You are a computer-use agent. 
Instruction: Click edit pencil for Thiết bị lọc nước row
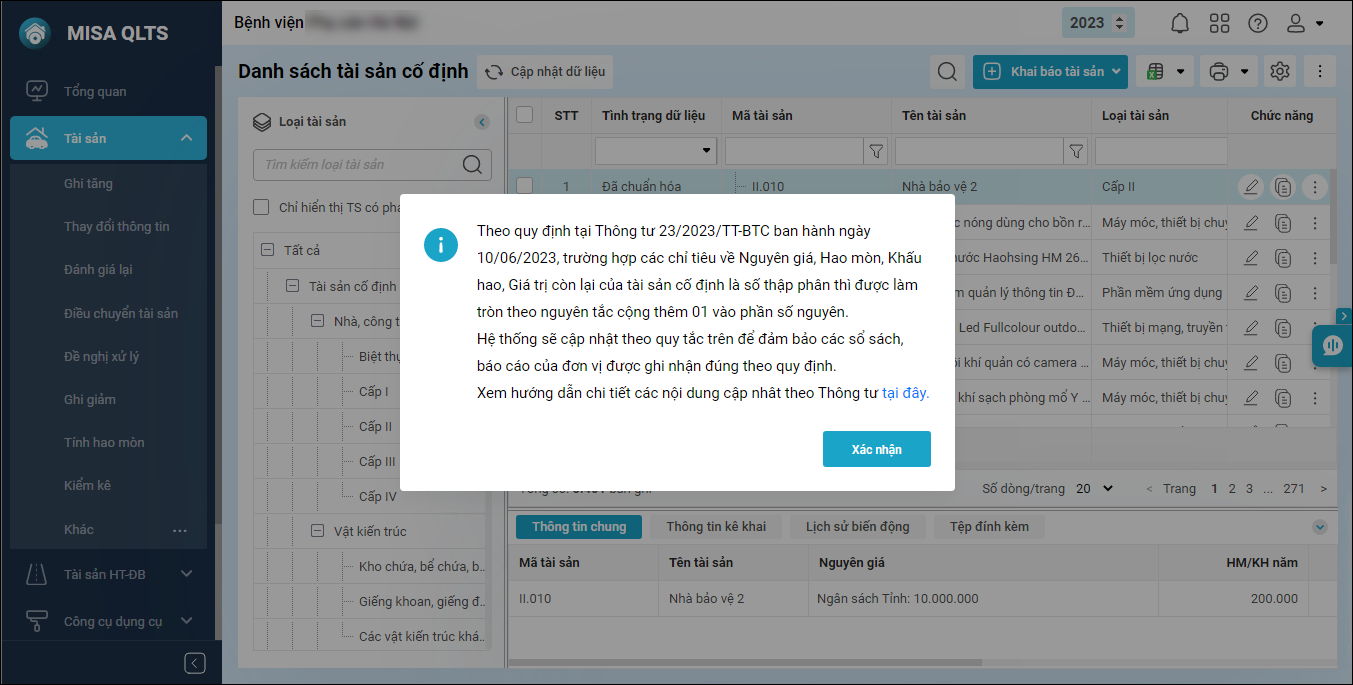[1251, 257]
